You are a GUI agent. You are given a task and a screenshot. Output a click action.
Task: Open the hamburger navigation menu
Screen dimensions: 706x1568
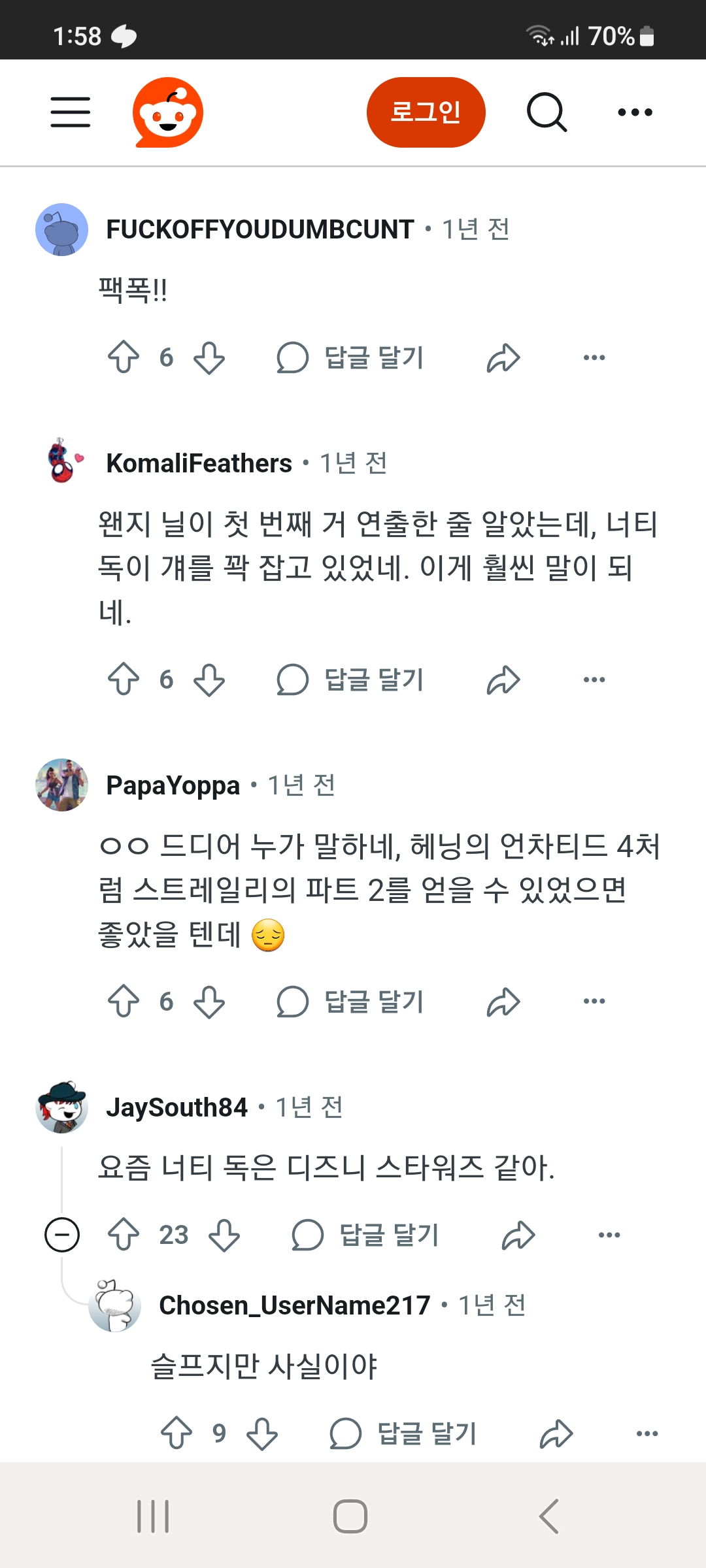(71, 112)
